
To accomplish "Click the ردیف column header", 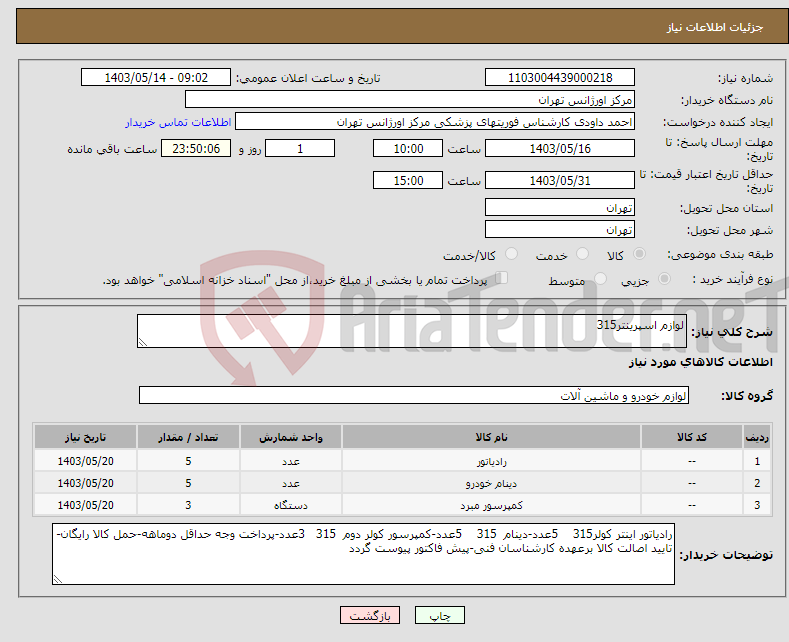I will click(757, 437).
